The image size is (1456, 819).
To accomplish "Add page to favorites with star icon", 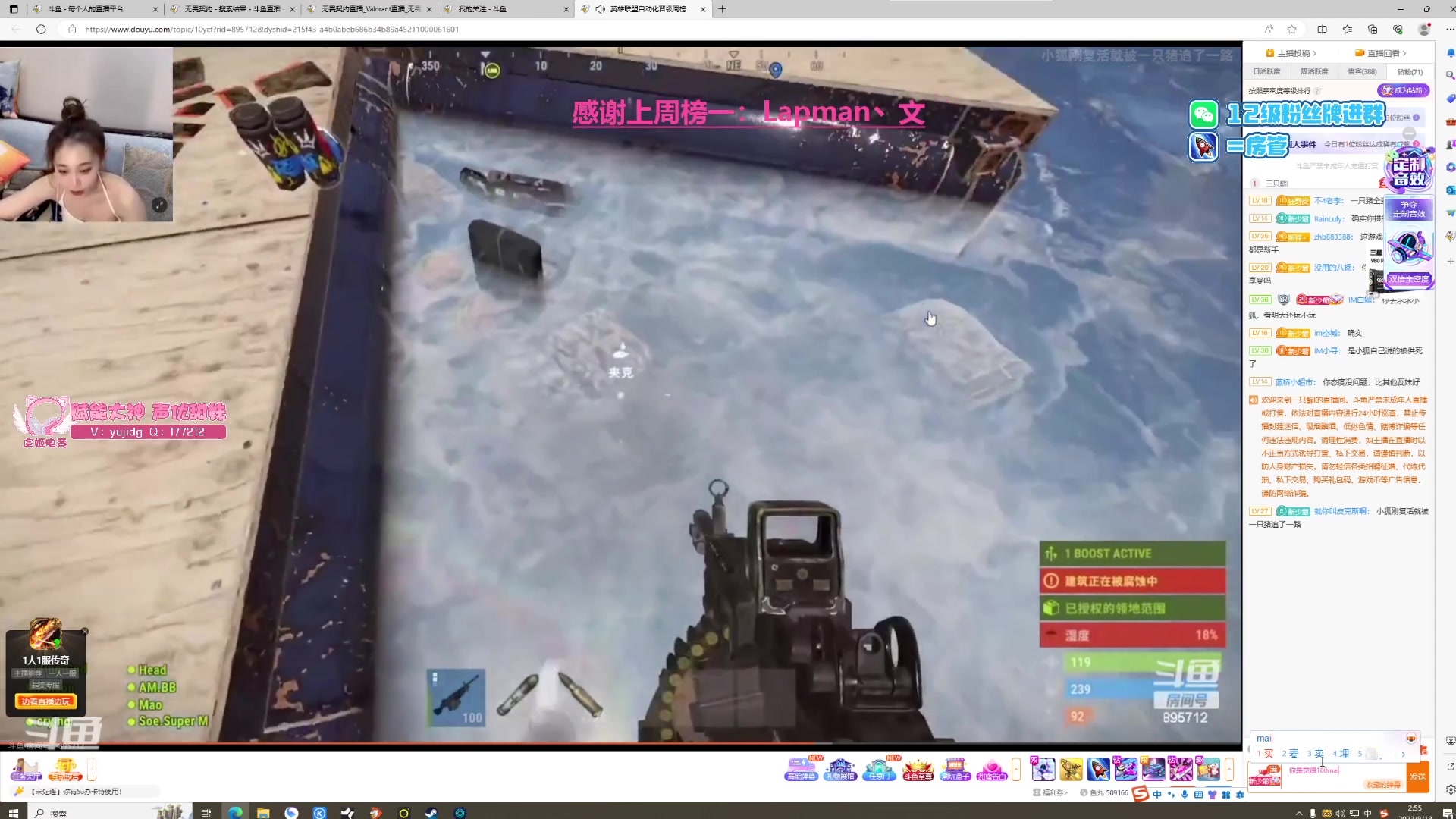I will [1291, 29].
